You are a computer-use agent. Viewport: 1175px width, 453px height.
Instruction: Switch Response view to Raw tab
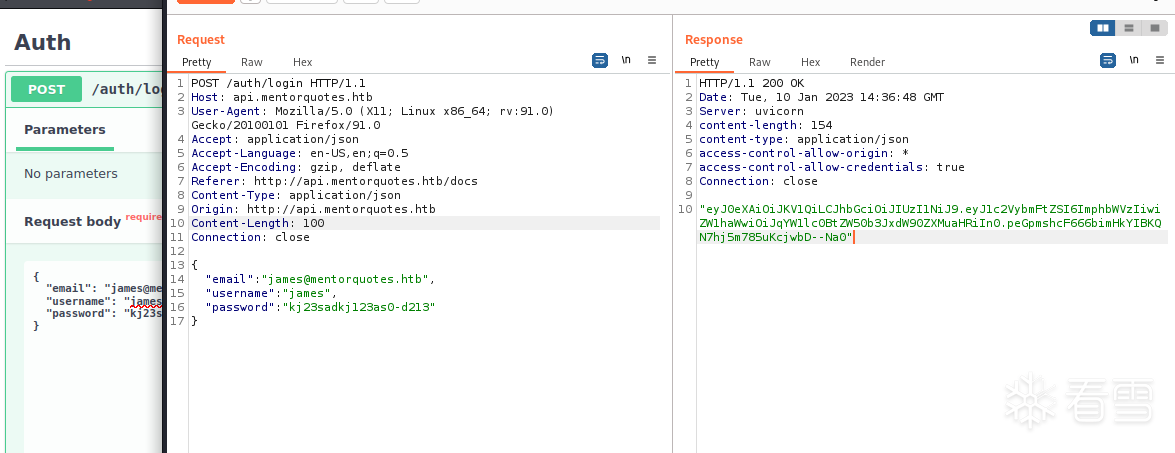click(x=760, y=62)
